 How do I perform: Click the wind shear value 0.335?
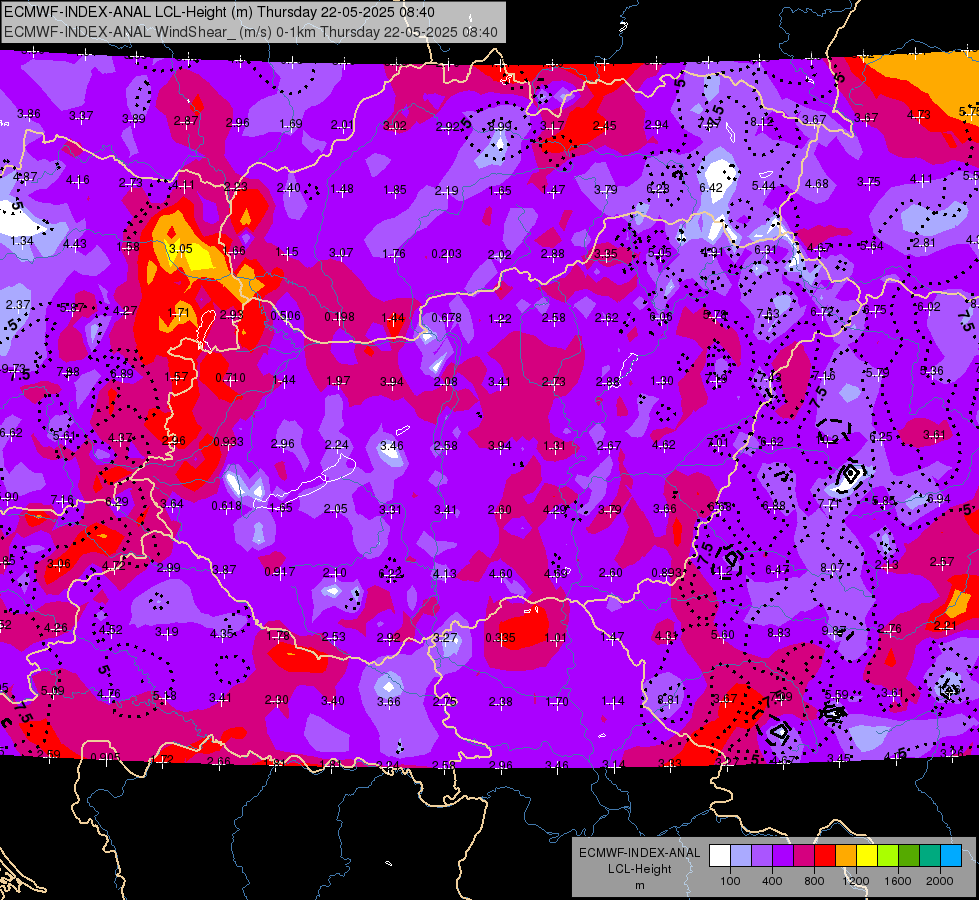(500, 638)
